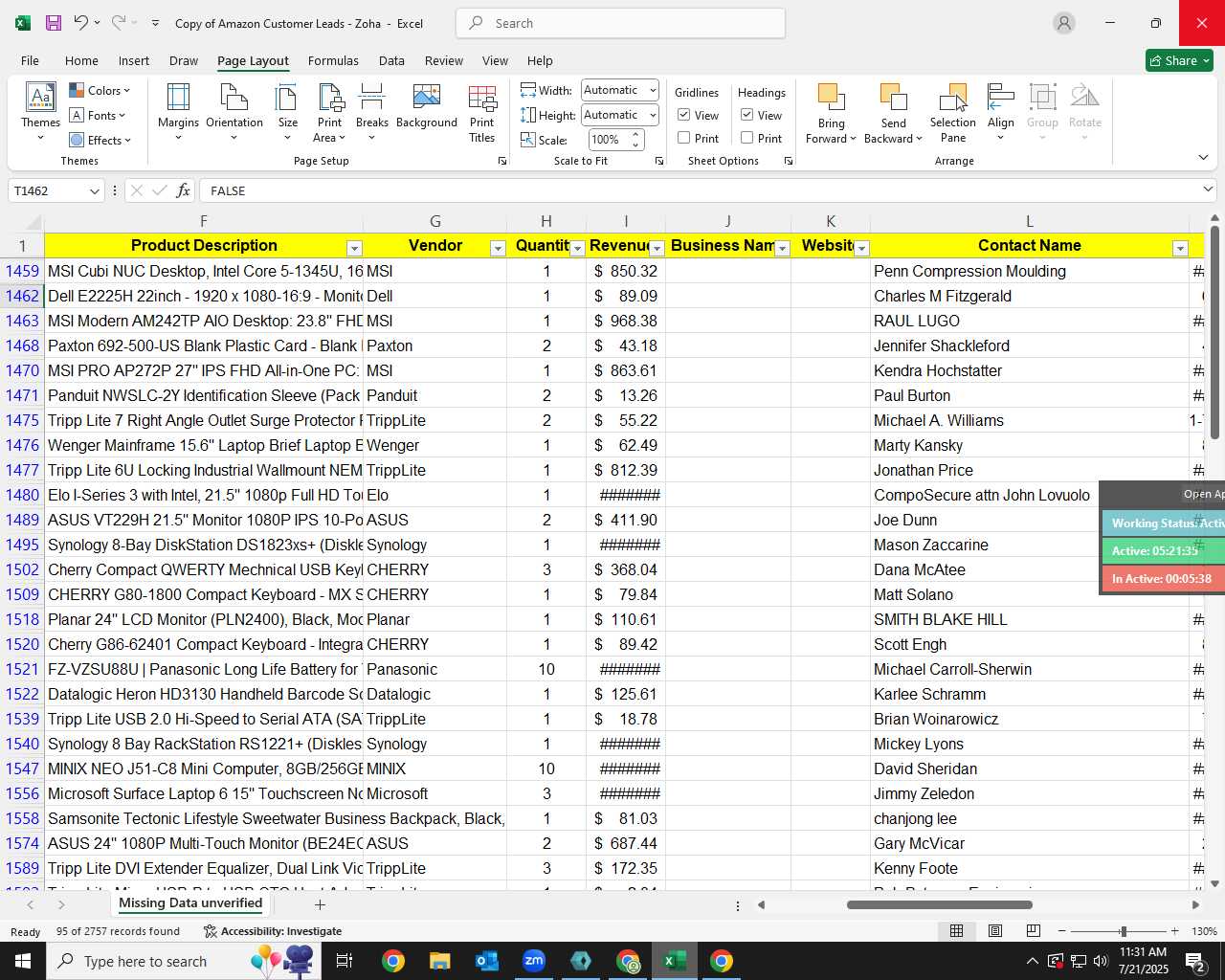Click the Background image button
This screenshot has height=980, width=1225.
[x=427, y=106]
